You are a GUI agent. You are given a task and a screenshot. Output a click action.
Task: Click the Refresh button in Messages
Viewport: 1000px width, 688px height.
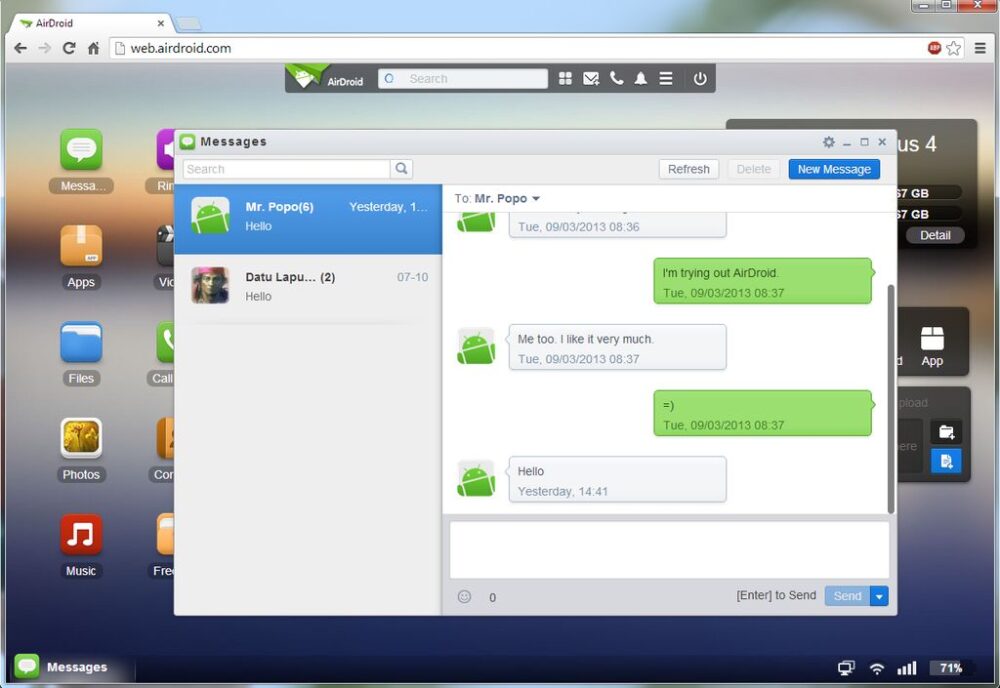pos(689,168)
